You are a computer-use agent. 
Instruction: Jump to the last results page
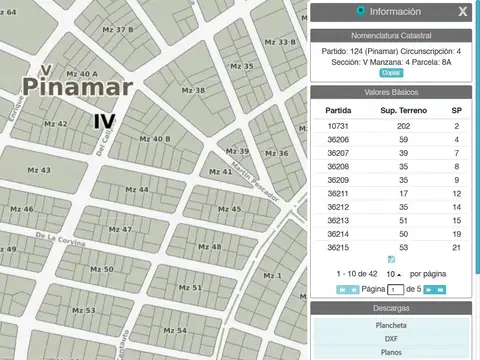point(440,290)
